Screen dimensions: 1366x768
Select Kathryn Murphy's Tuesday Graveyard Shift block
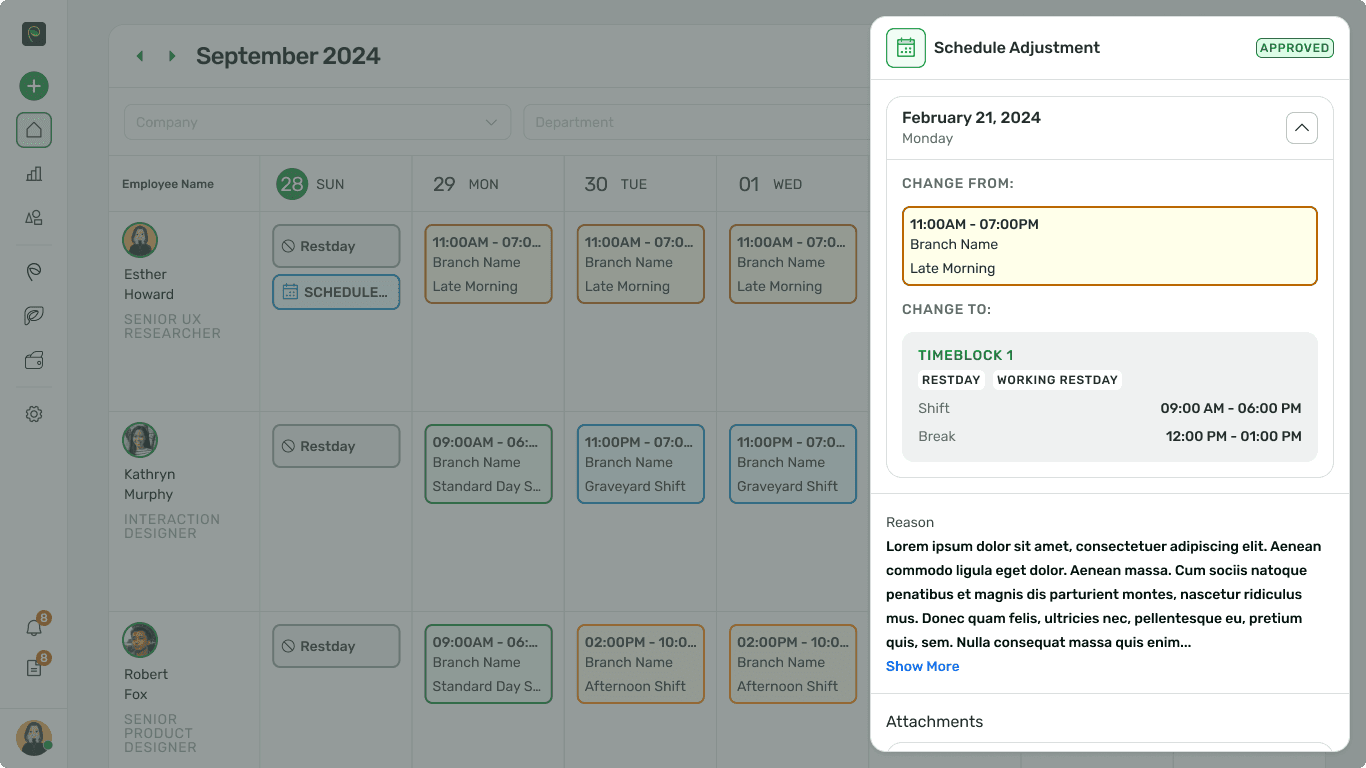[640, 464]
